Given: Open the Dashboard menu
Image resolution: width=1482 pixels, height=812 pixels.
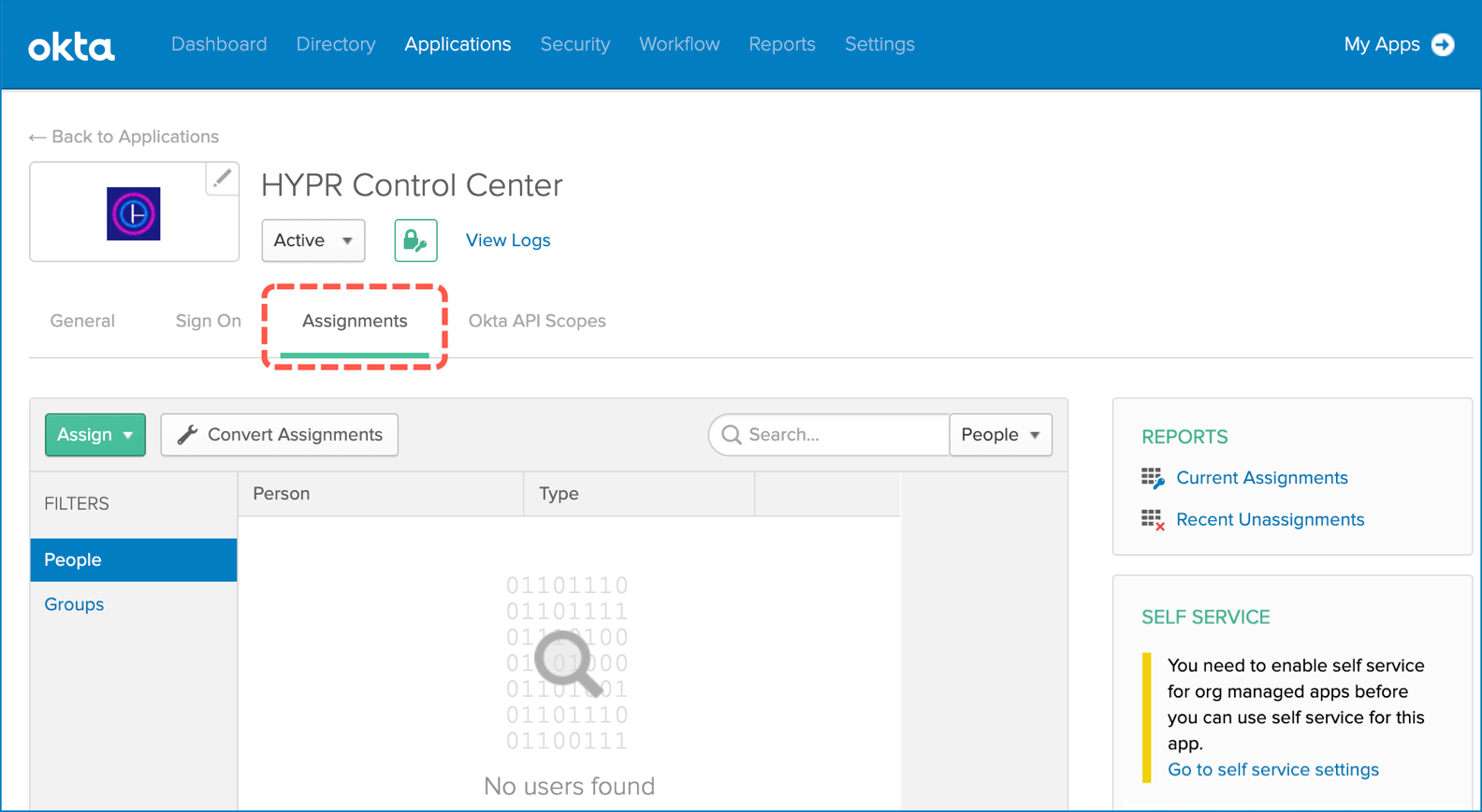Looking at the screenshot, I should point(219,44).
